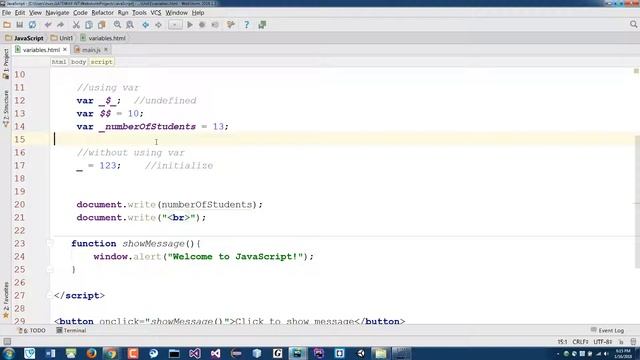This screenshot has width=640, height=360.
Task: Collapse the showMessage function fold marker
Action: 50,244
